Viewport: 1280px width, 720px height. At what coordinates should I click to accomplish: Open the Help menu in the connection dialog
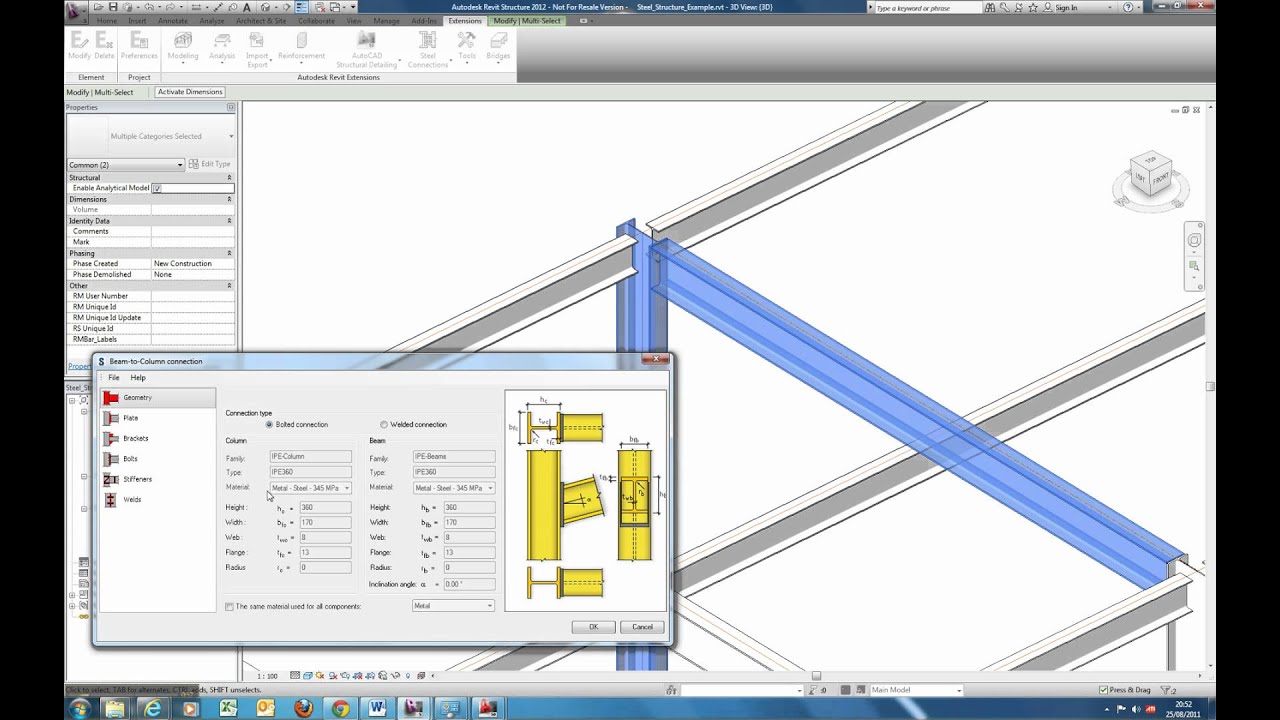point(138,377)
